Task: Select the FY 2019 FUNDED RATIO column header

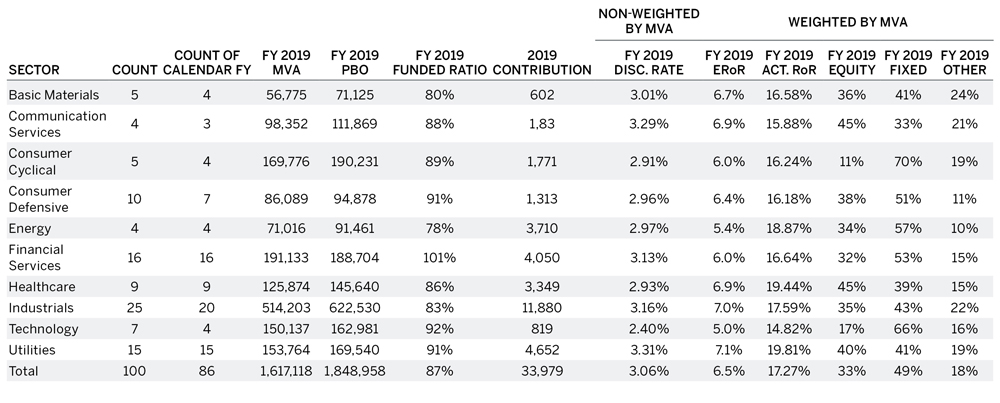Action: (437, 62)
